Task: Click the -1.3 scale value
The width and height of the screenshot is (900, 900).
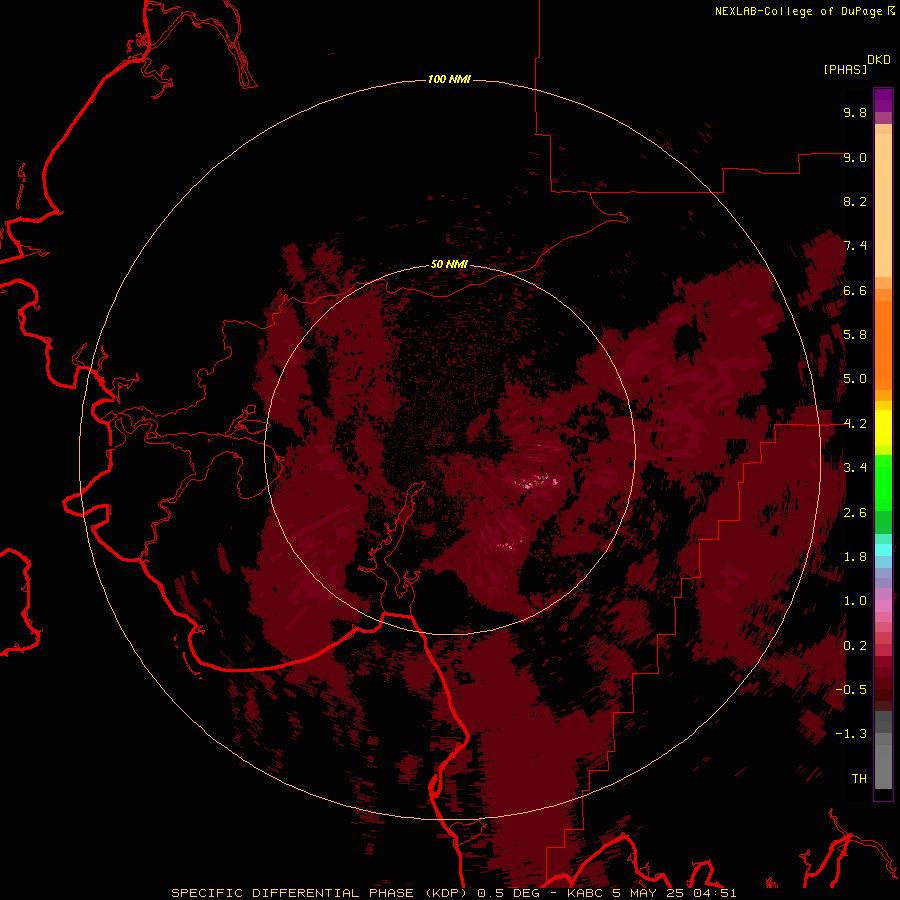Action: coord(851,734)
